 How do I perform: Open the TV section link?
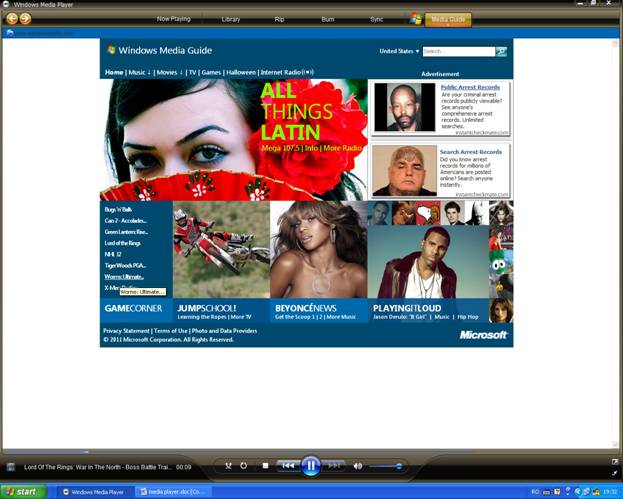click(192, 72)
